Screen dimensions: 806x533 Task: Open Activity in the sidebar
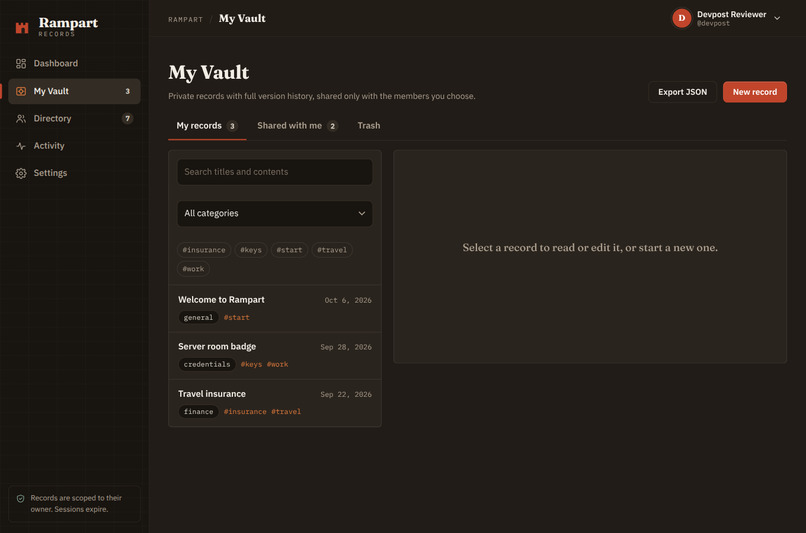tap(74, 146)
